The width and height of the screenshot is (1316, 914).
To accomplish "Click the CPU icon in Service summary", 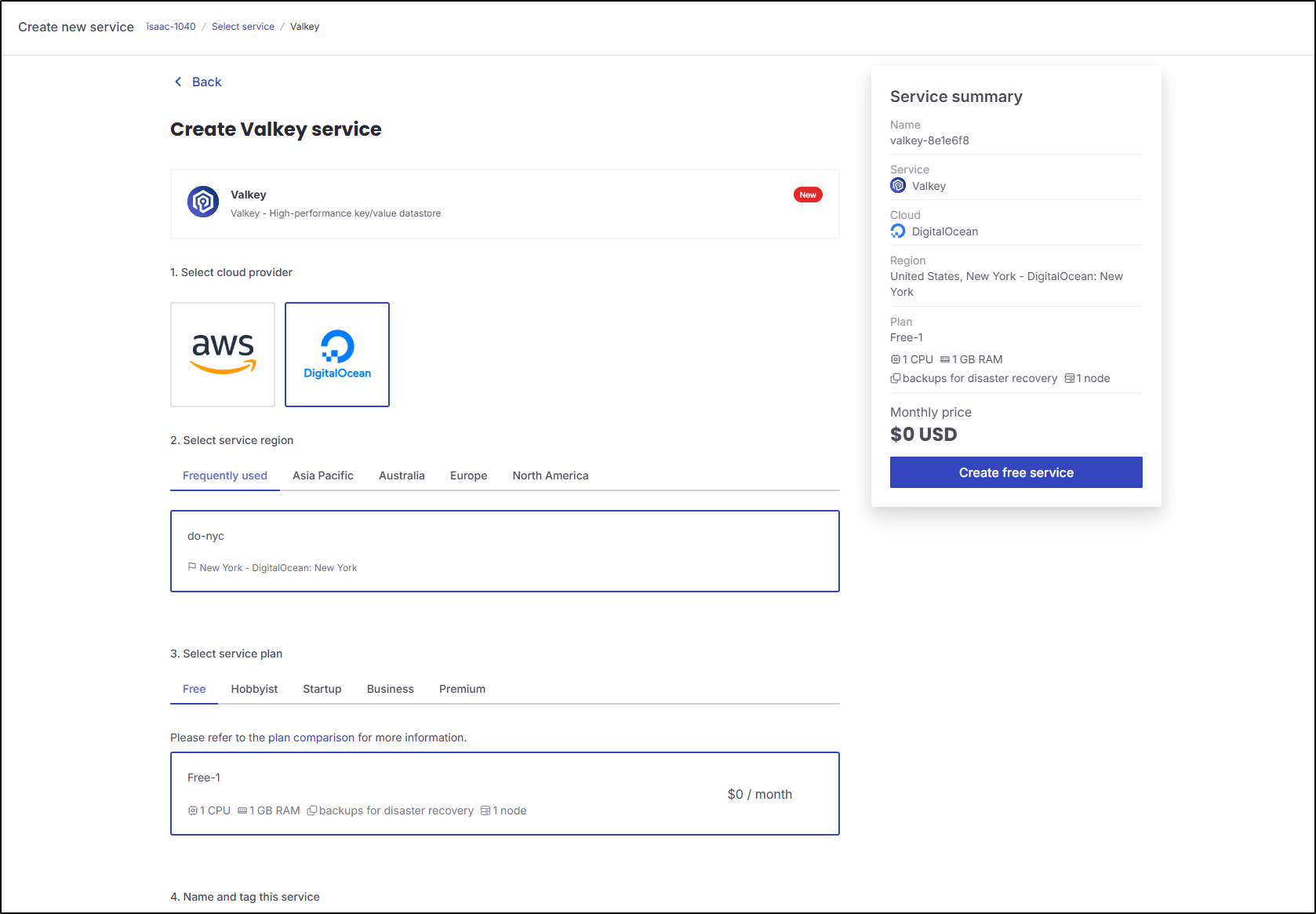I will (896, 359).
